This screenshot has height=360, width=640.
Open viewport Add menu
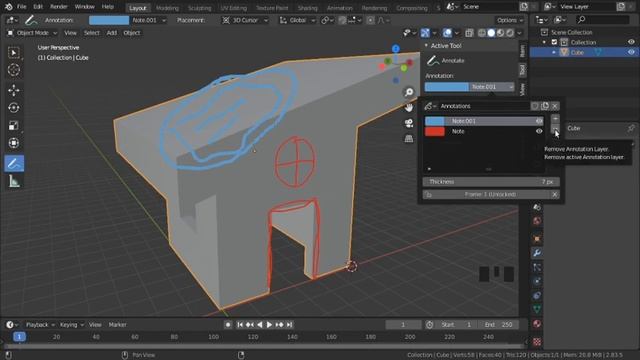(112, 33)
